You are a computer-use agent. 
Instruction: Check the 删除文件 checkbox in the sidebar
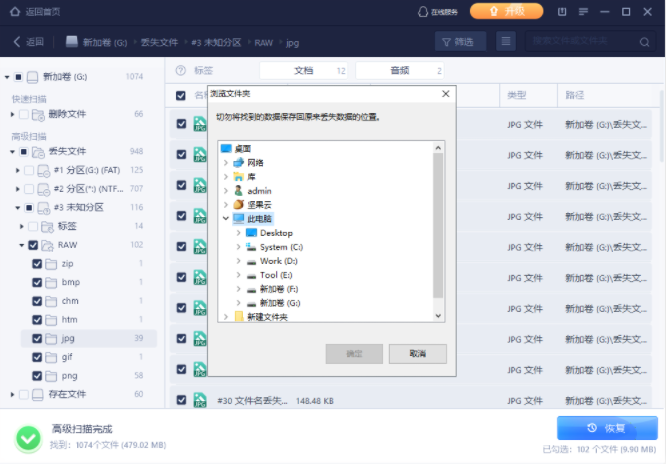point(24,114)
